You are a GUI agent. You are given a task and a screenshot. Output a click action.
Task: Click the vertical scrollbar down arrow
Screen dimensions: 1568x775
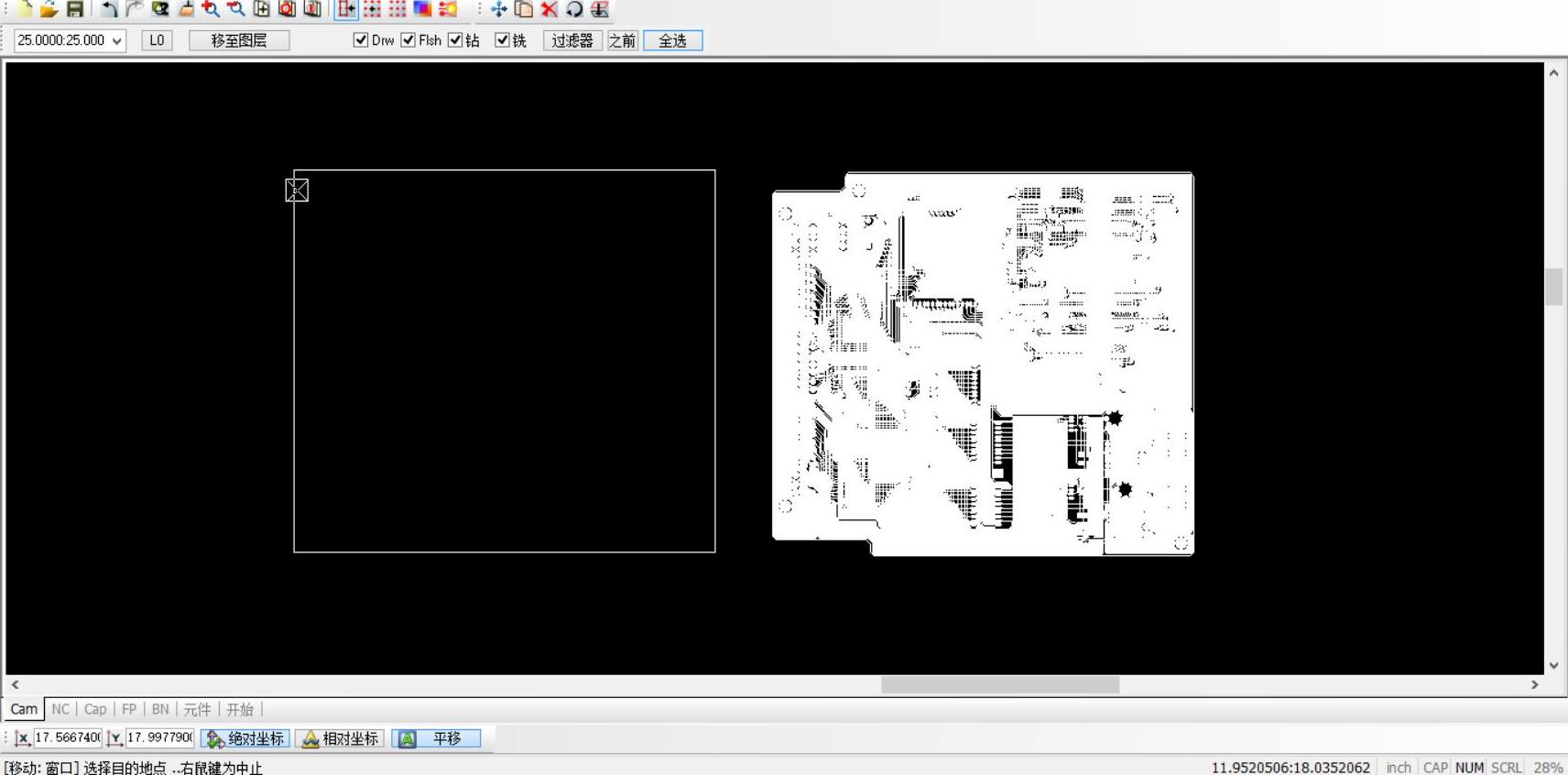click(x=1553, y=666)
